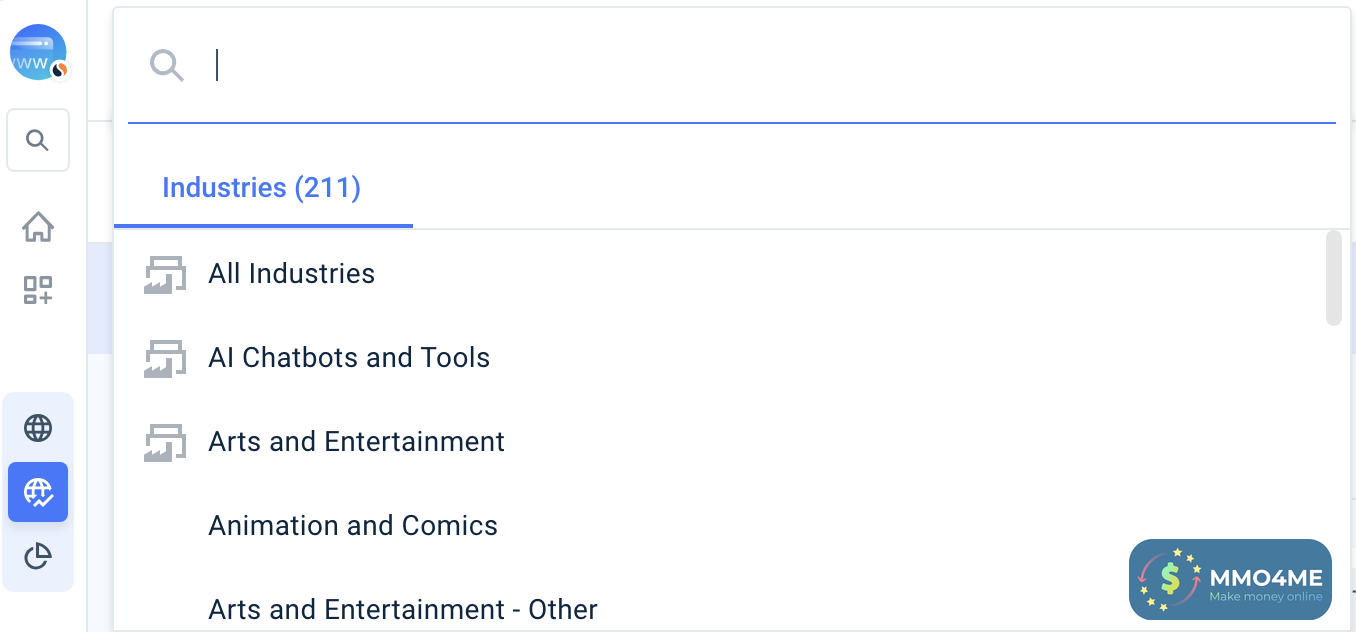The height and width of the screenshot is (632, 1356).
Task: Click the MMO4ME Make money online badge
Action: pyautogui.click(x=1230, y=580)
